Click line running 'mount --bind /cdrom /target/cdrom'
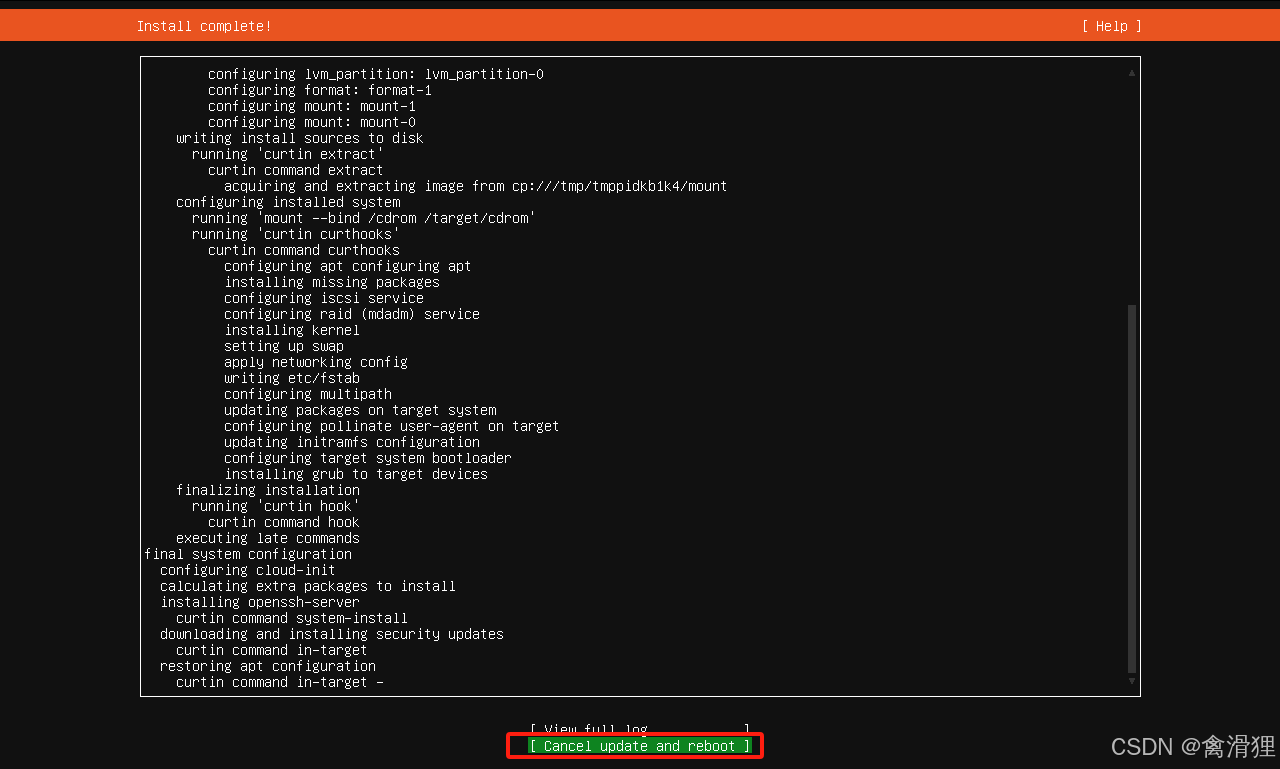1280x769 pixels. click(x=364, y=218)
